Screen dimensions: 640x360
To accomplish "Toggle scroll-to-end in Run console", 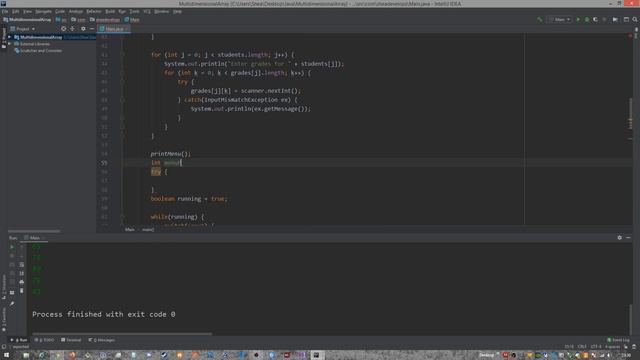I will [x=22, y=273].
